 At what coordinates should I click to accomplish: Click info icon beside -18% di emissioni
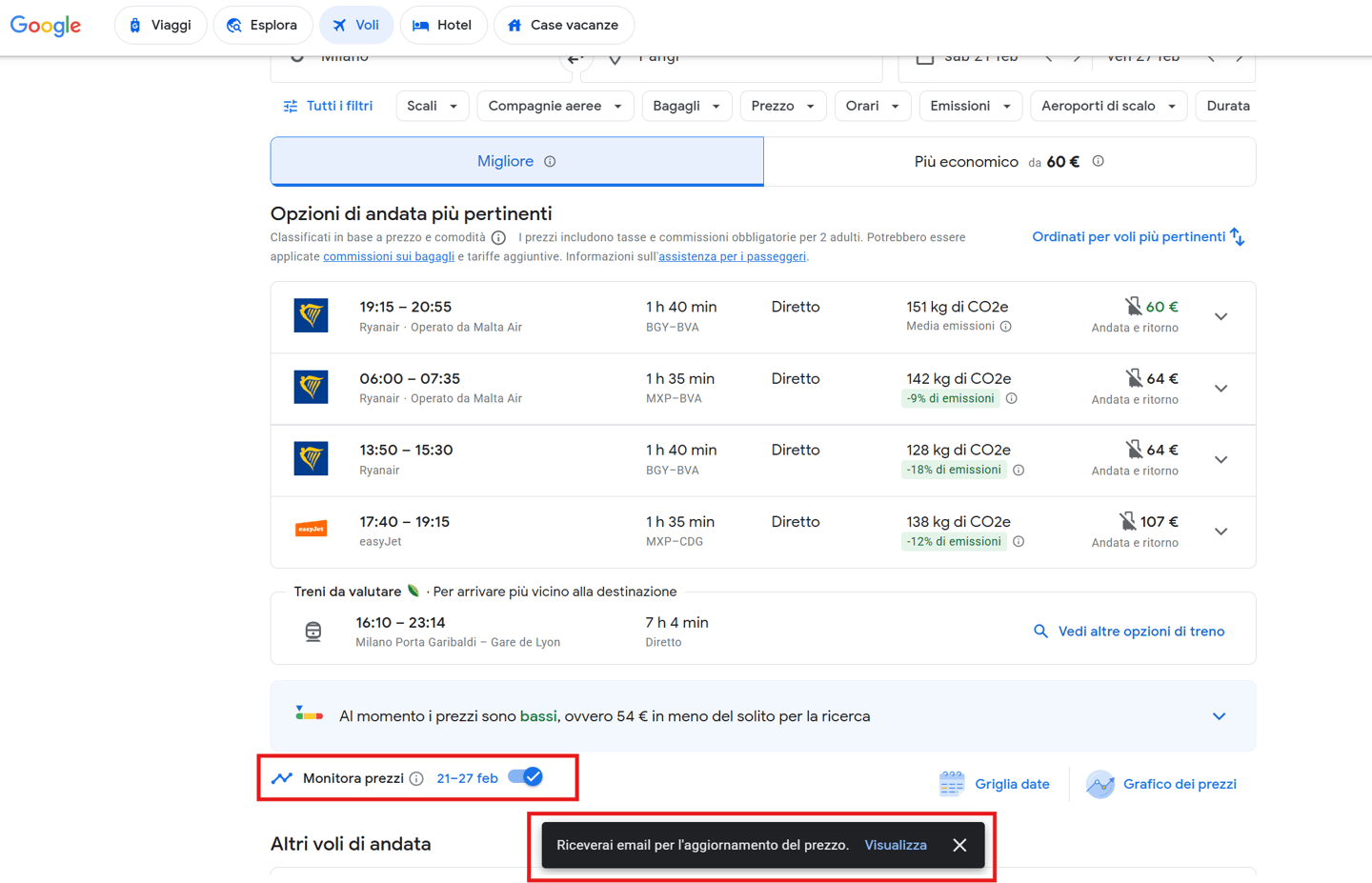pyautogui.click(x=1019, y=471)
